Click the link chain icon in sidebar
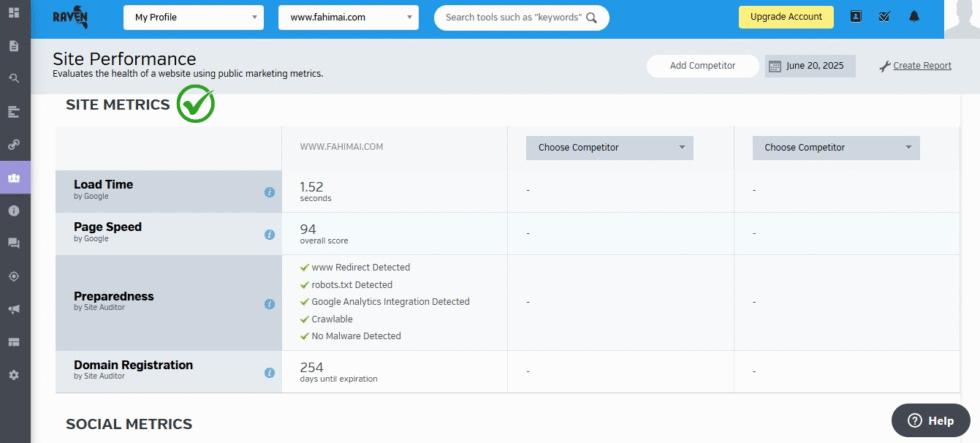This screenshot has height=443, width=980. click(14, 145)
